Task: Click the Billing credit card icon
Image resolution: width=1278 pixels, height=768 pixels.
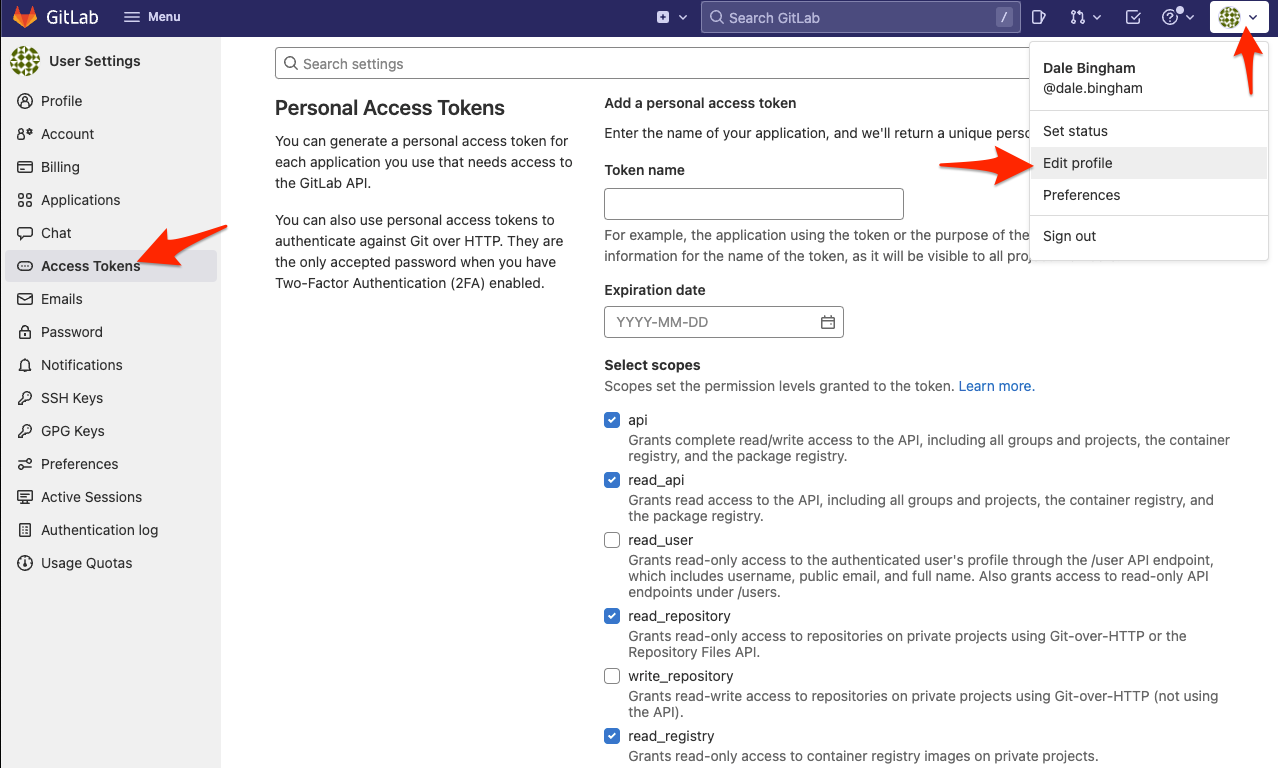Action: (x=25, y=167)
